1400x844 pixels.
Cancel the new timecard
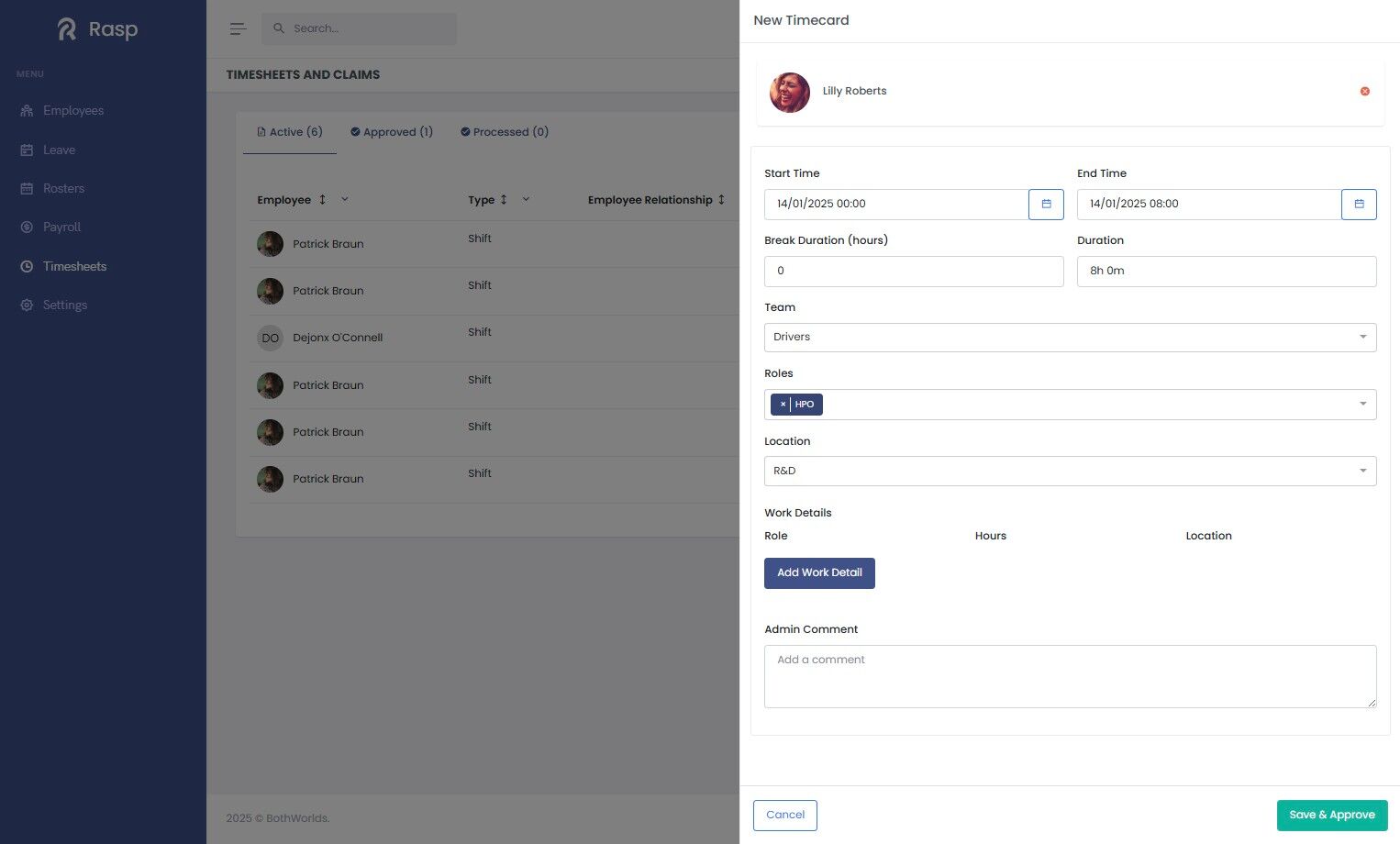(785, 815)
